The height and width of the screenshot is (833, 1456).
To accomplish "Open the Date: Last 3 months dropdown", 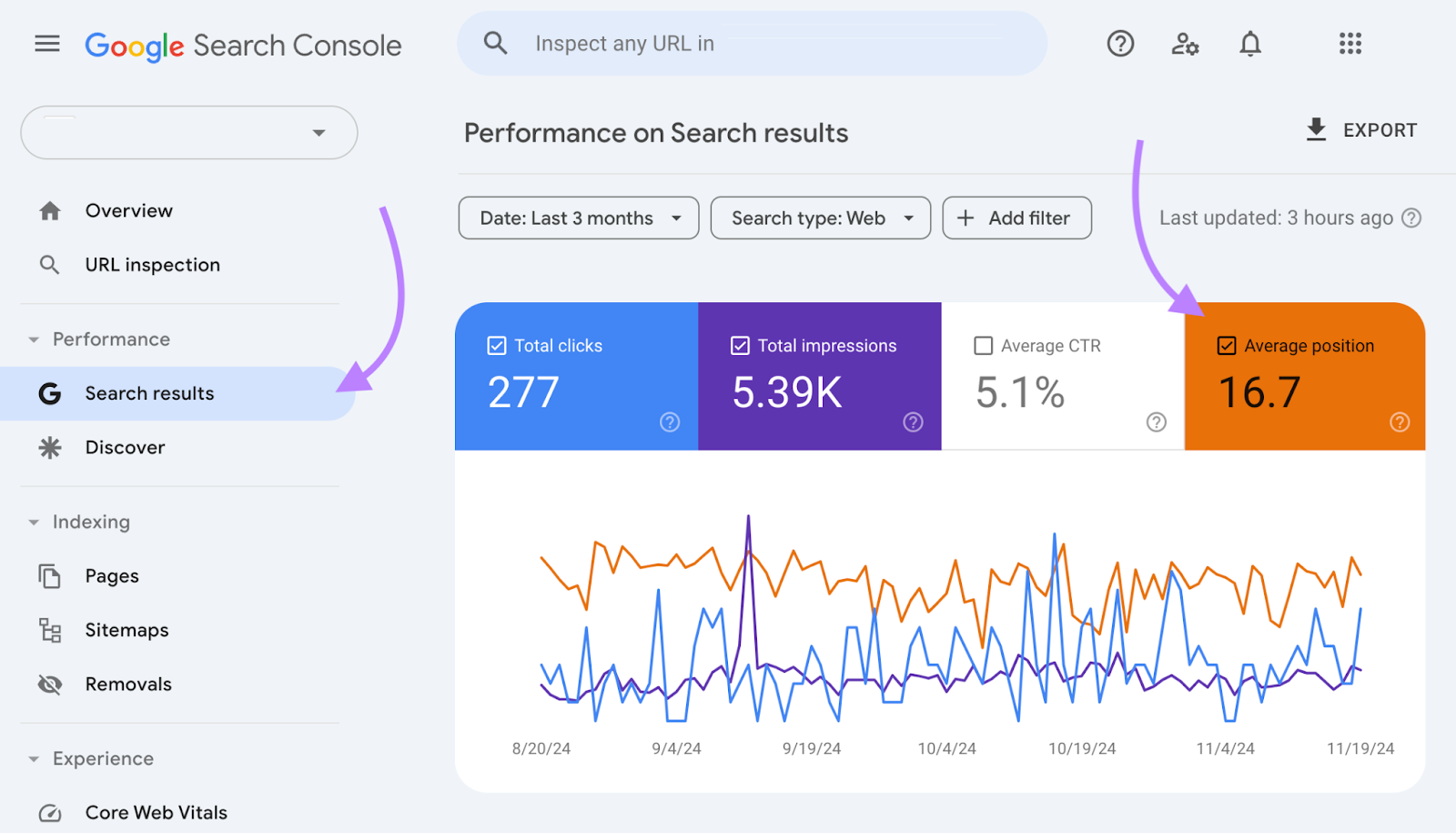I will pos(577,218).
